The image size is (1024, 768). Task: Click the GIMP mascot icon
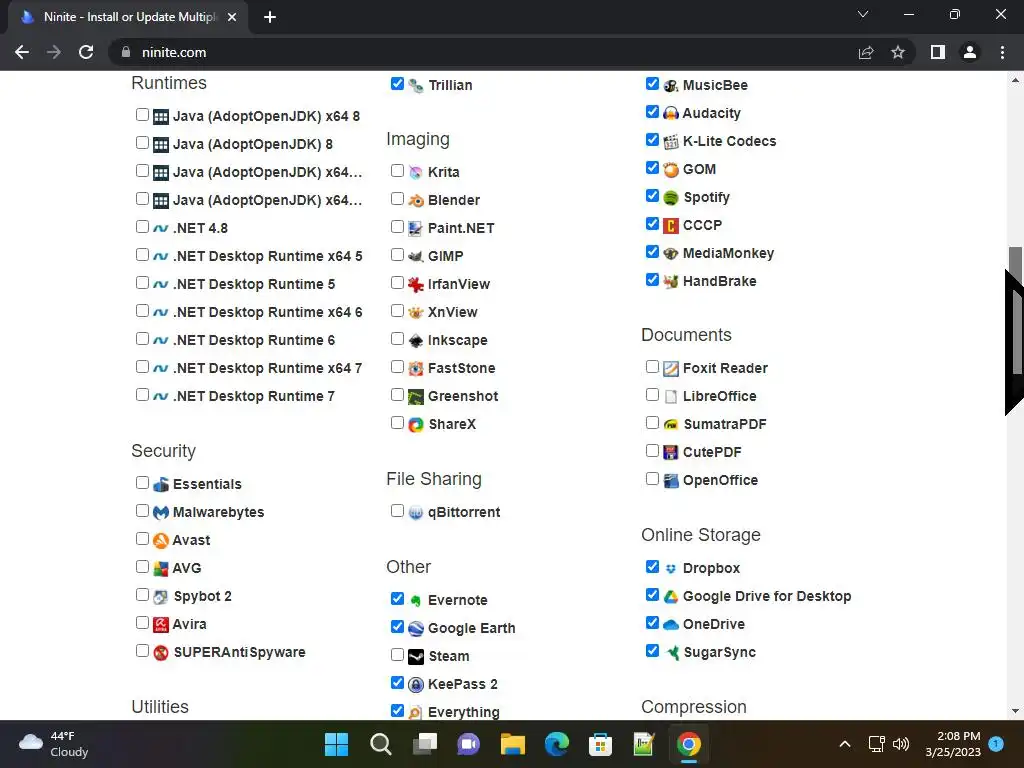(416, 257)
